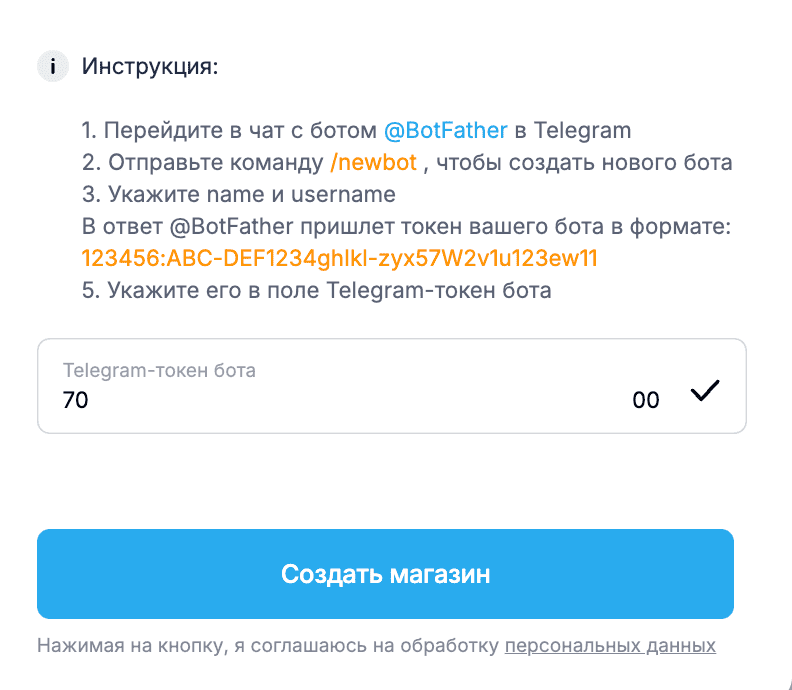Click the token's starting digits 70
Image resolution: width=792 pixels, height=690 pixels.
[75, 400]
